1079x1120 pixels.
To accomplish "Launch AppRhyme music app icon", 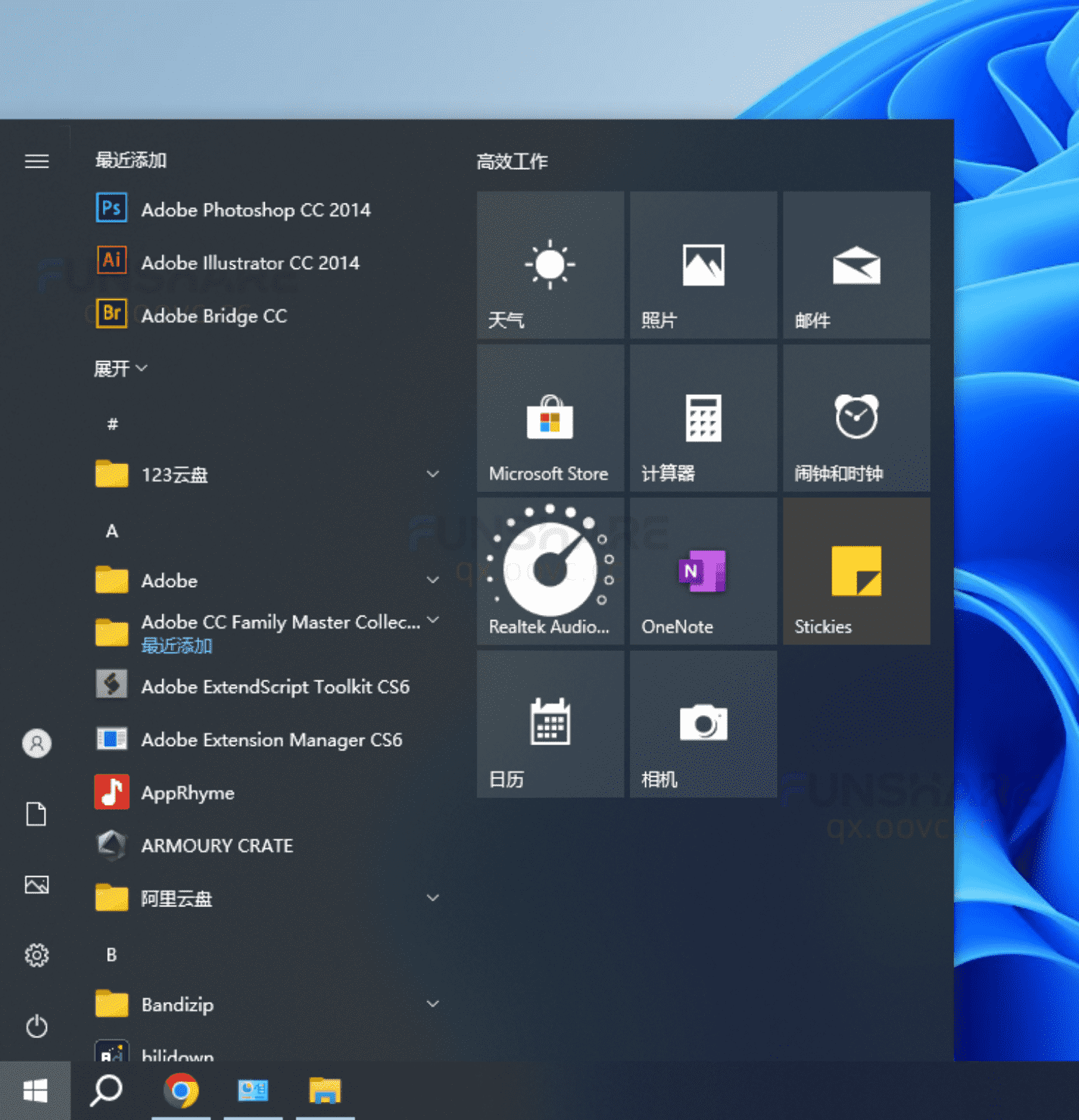I will point(111,792).
